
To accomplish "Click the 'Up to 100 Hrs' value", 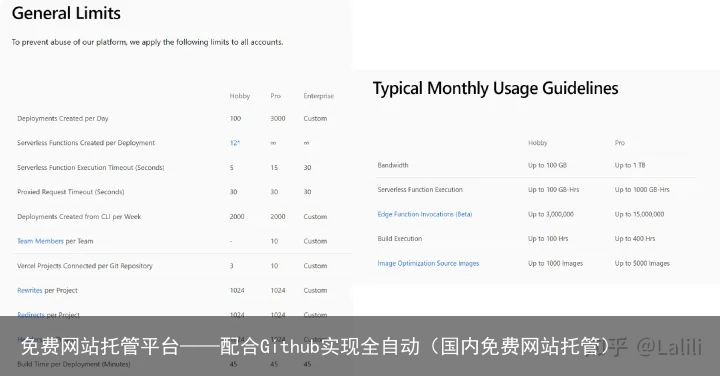I will [x=548, y=238].
